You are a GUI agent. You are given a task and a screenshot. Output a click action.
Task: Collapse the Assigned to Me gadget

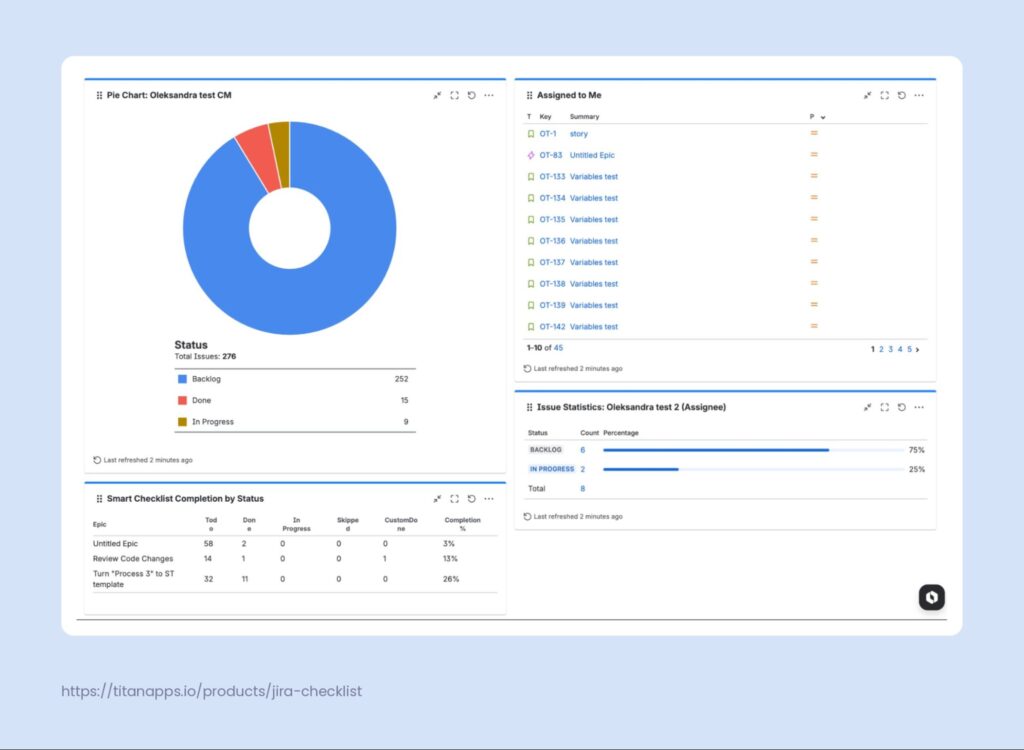pyautogui.click(x=868, y=95)
